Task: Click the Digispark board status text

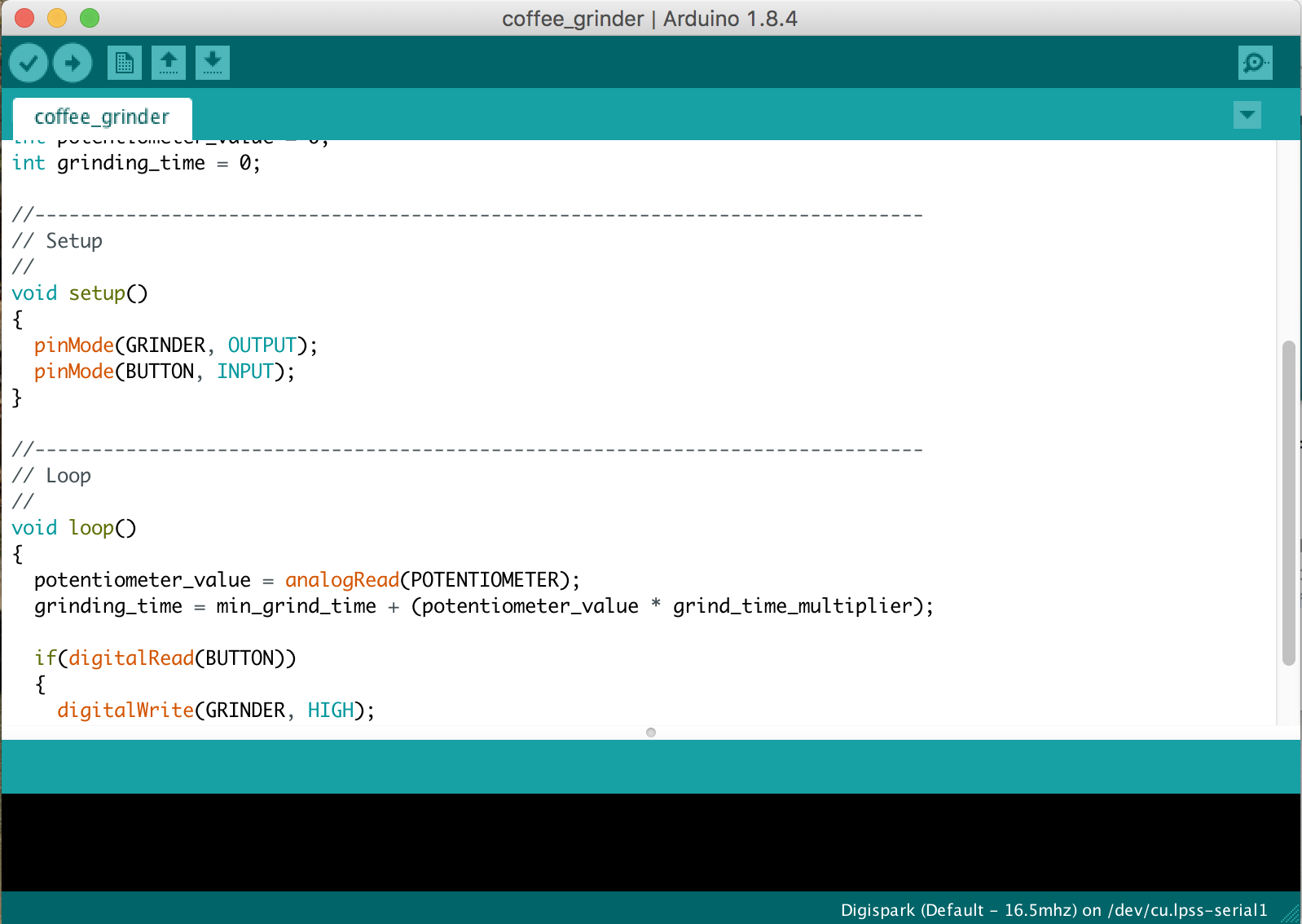Action: (x=1054, y=910)
